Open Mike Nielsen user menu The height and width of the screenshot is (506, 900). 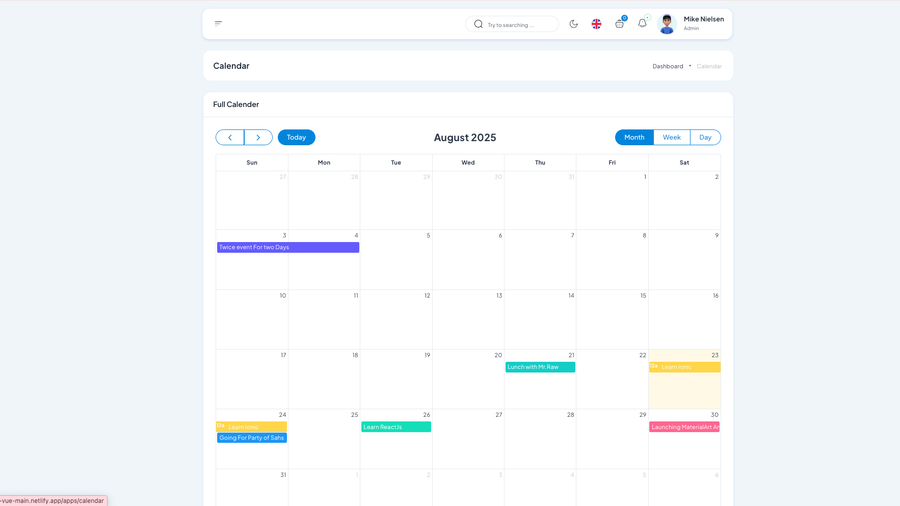click(x=703, y=19)
